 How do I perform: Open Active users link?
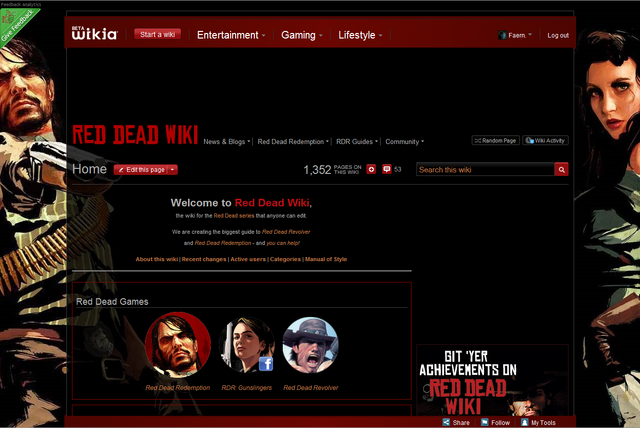pos(248,259)
